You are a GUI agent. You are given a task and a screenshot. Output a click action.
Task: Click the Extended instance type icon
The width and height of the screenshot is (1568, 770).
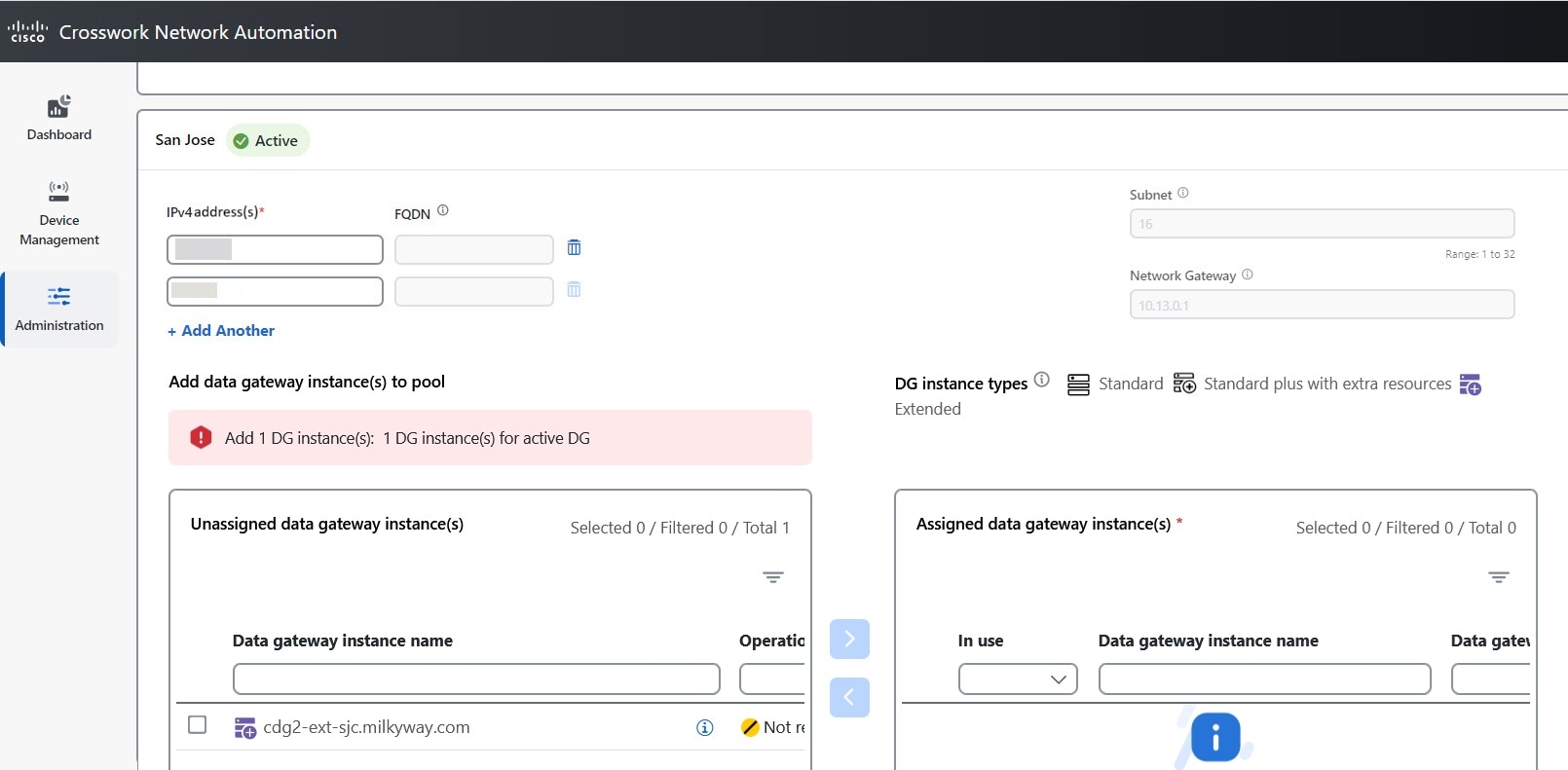1471,385
